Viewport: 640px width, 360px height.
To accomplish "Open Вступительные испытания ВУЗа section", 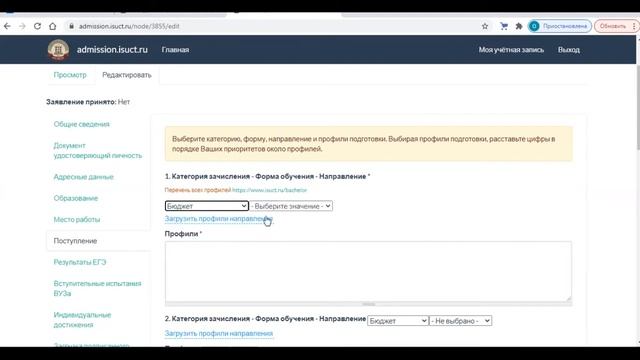I will [97, 289].
